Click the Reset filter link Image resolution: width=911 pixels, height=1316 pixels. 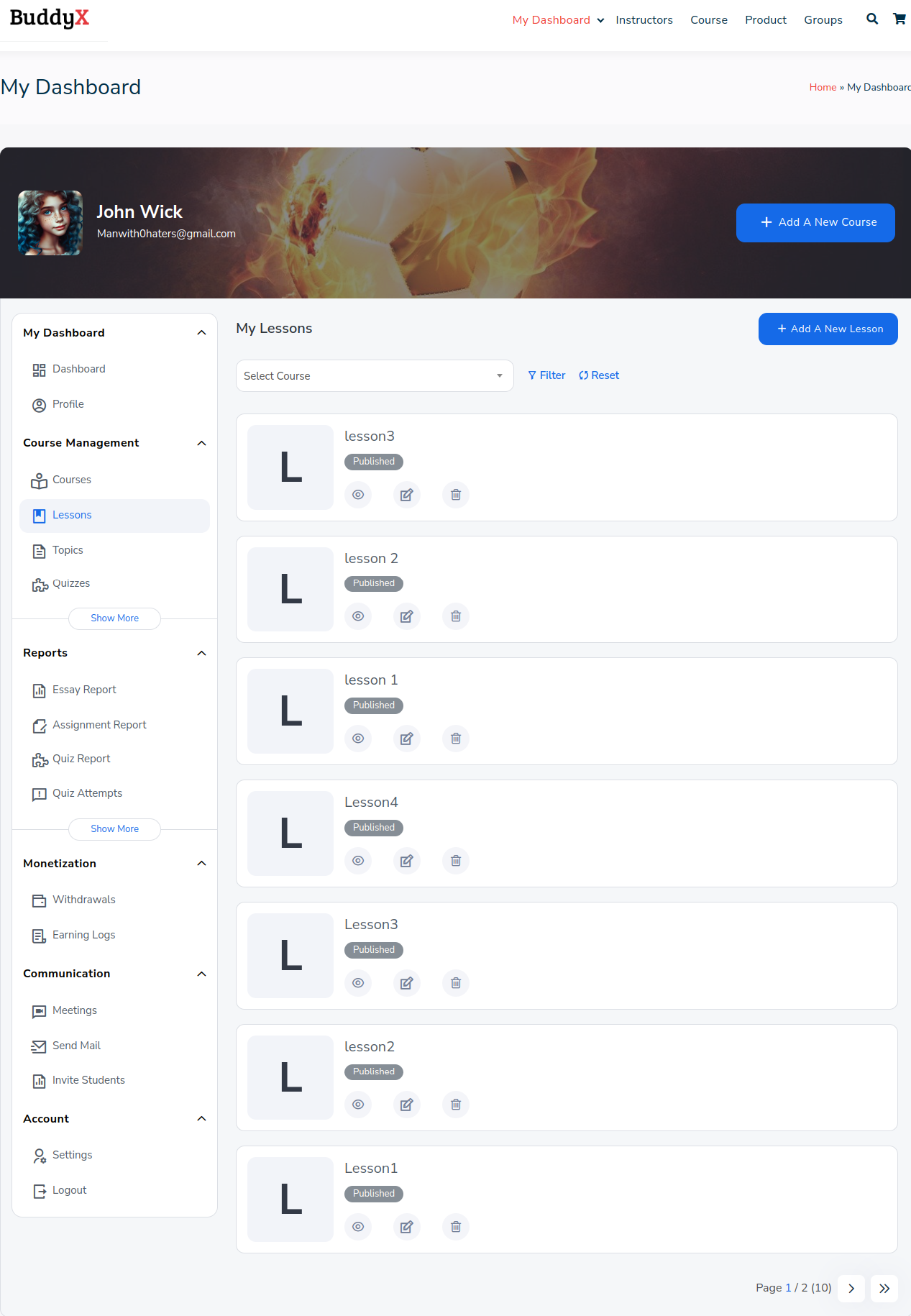pos(599,375)
